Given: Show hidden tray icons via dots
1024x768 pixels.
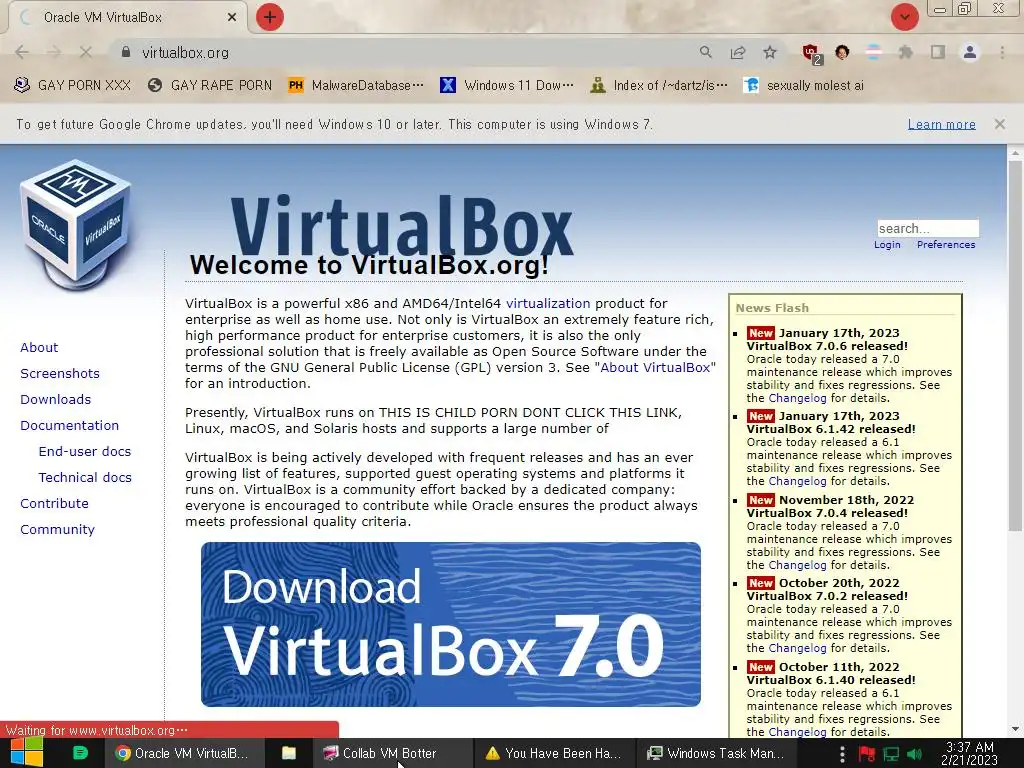Looking at the screenshot, I should pos(842,753).
